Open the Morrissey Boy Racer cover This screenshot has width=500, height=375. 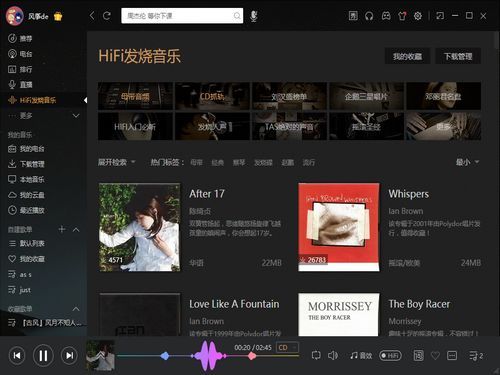pyautogui.click(x=339, y=314)
